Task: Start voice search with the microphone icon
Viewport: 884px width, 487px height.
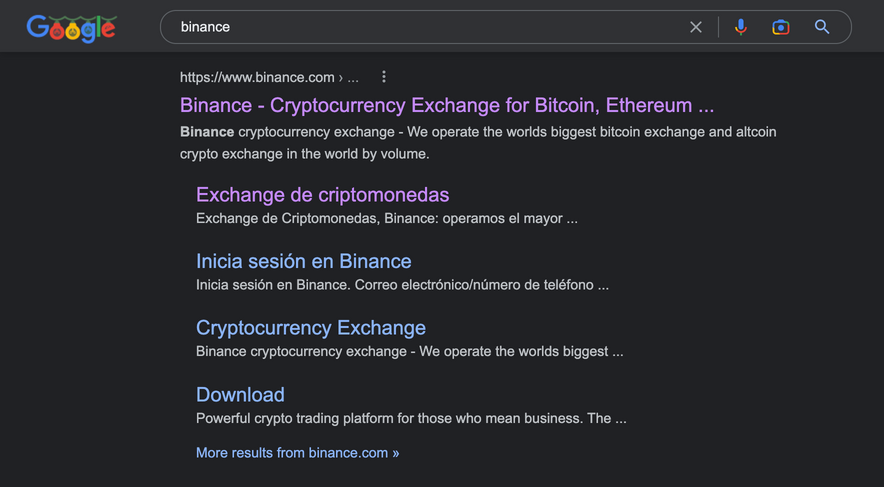Action: [x=740, y=27]
